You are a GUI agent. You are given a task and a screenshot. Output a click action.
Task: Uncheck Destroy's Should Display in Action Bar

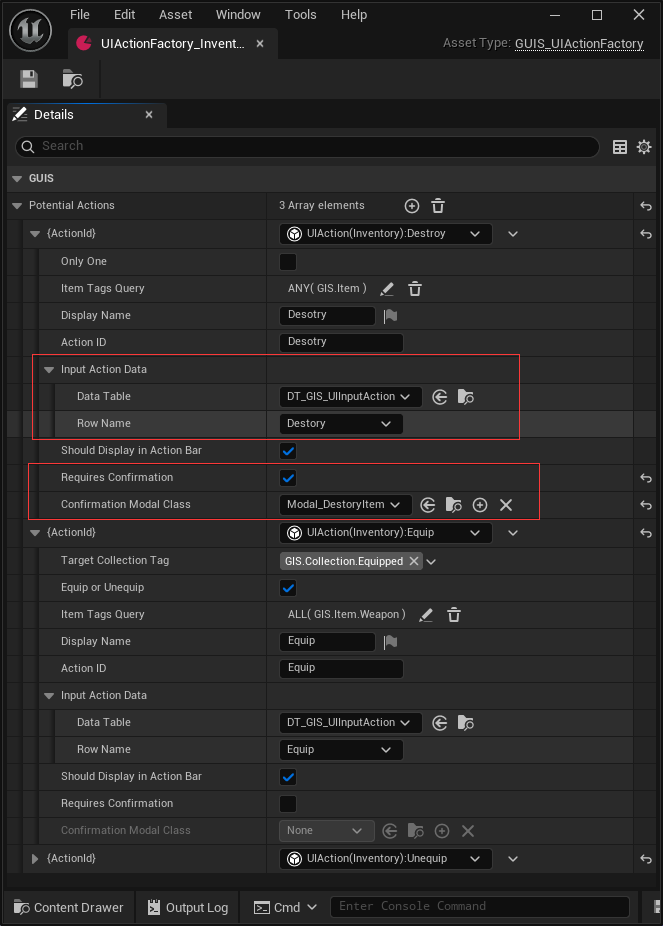point(288,451)
